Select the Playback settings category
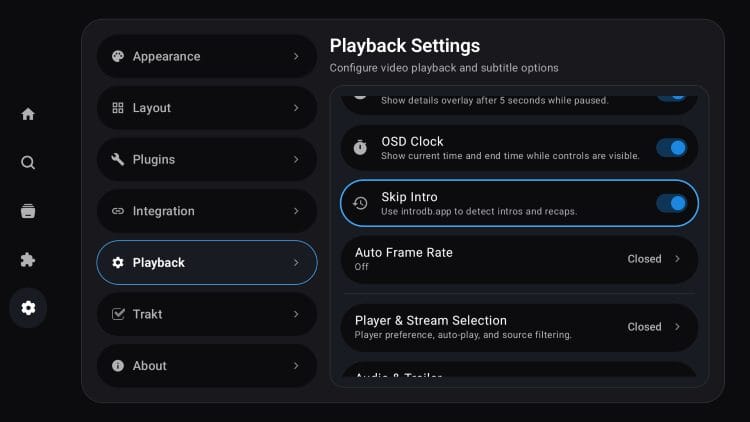The image size is (750, 422). pyautogui.click(x=206, y=263)
